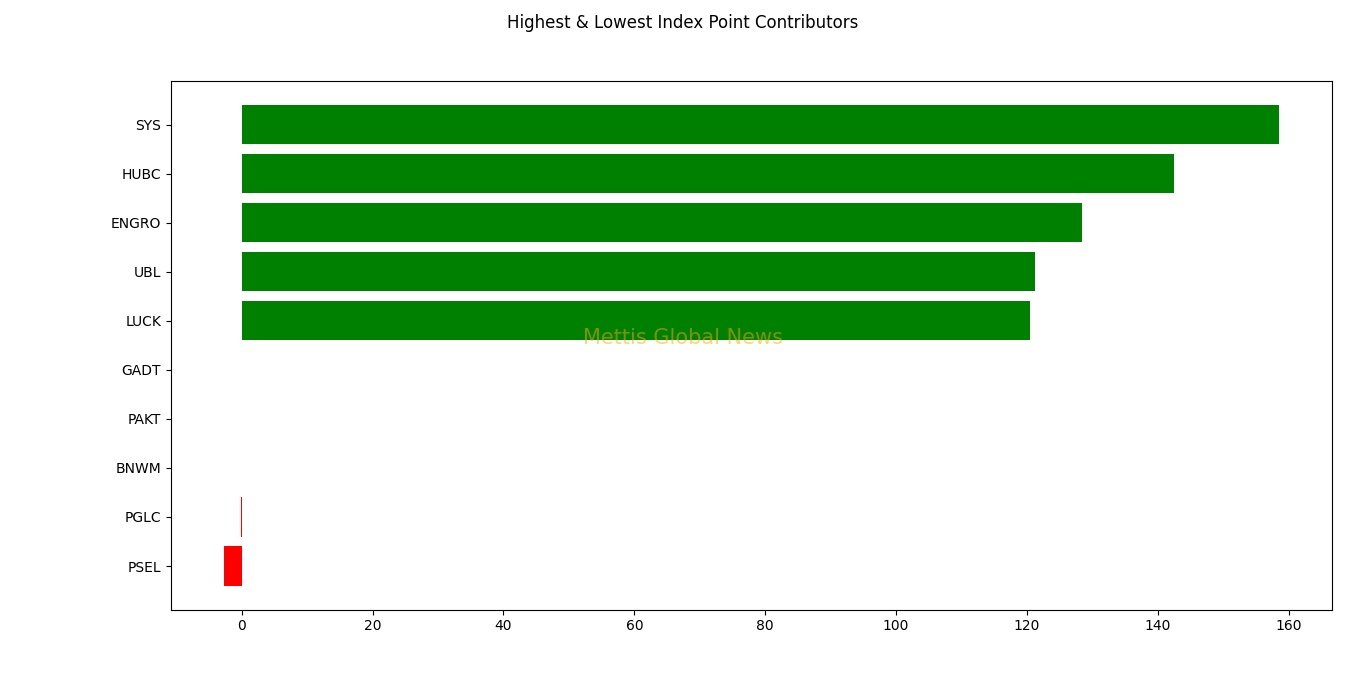The height and width of the screenshot is (675, 1366).
Task: Select the SYS y-axis label
Action: click(x=148, y=125)
